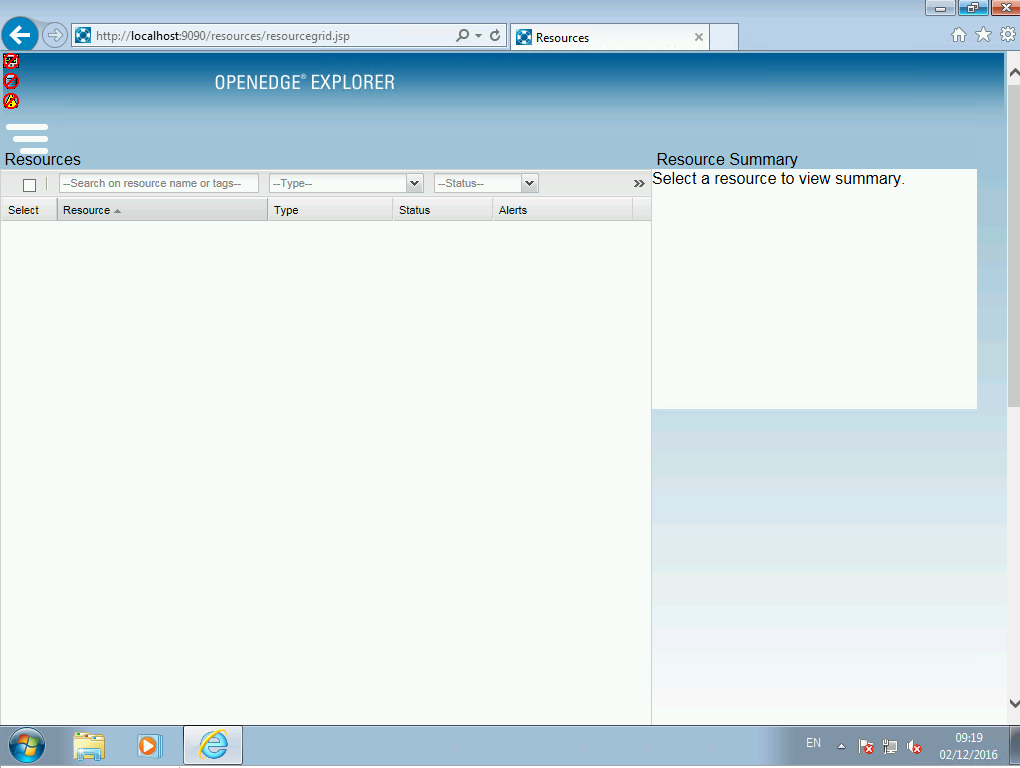The width and height of the screenshot is (1020, 768).
Task: Refresh the page with the reload icon
Action: (x=495, y=35)
